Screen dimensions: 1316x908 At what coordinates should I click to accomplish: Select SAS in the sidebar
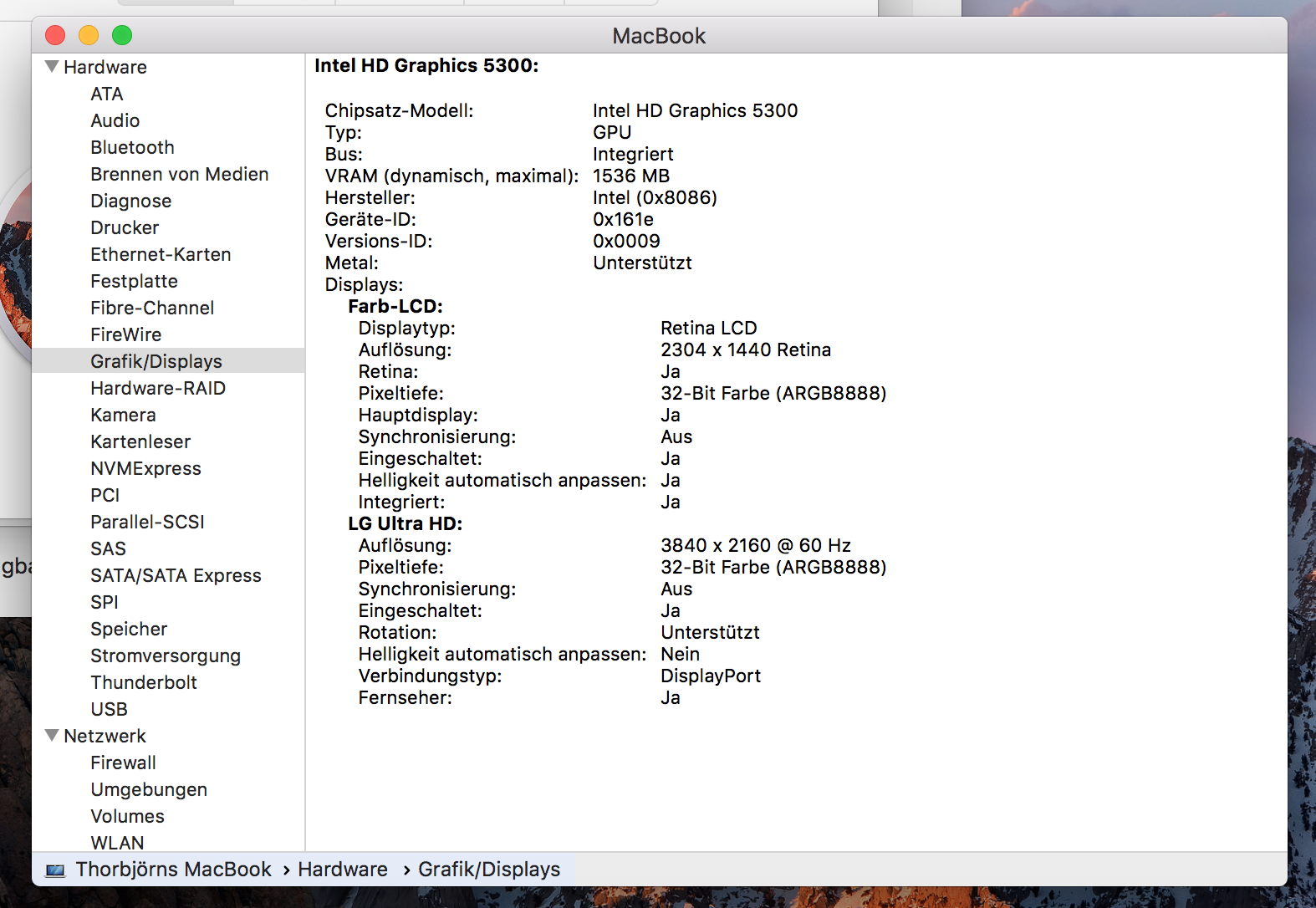pos(109,548)
